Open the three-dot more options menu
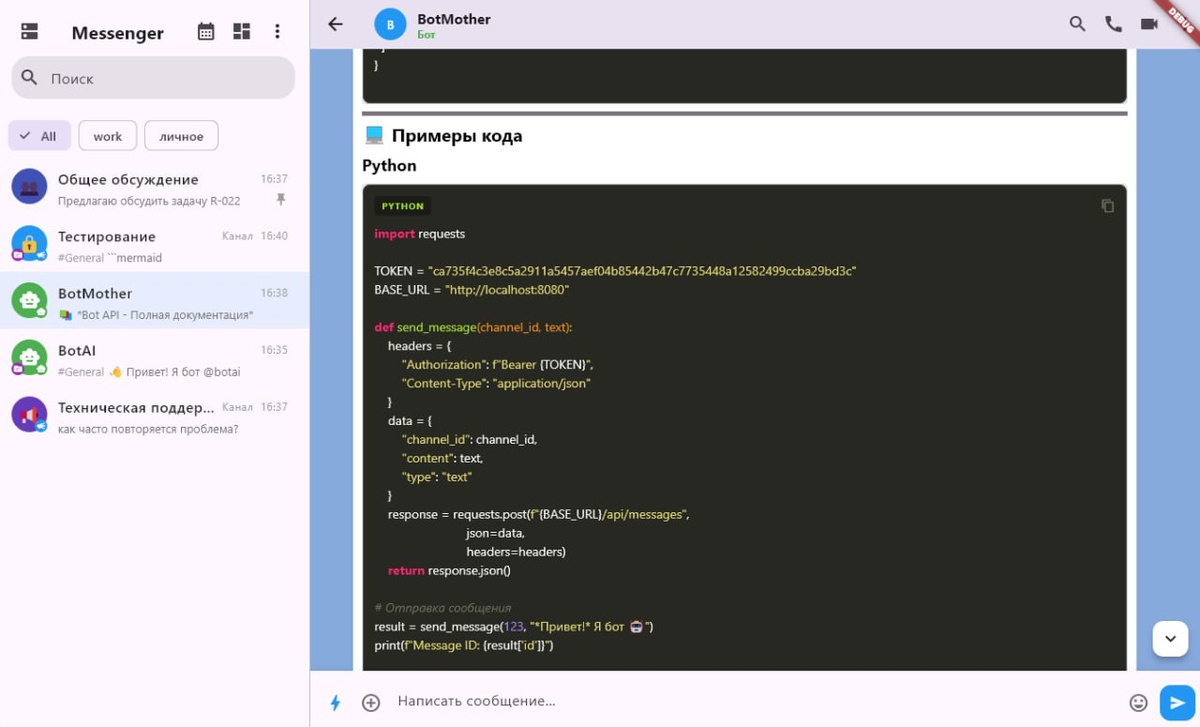 click(277, 32)
